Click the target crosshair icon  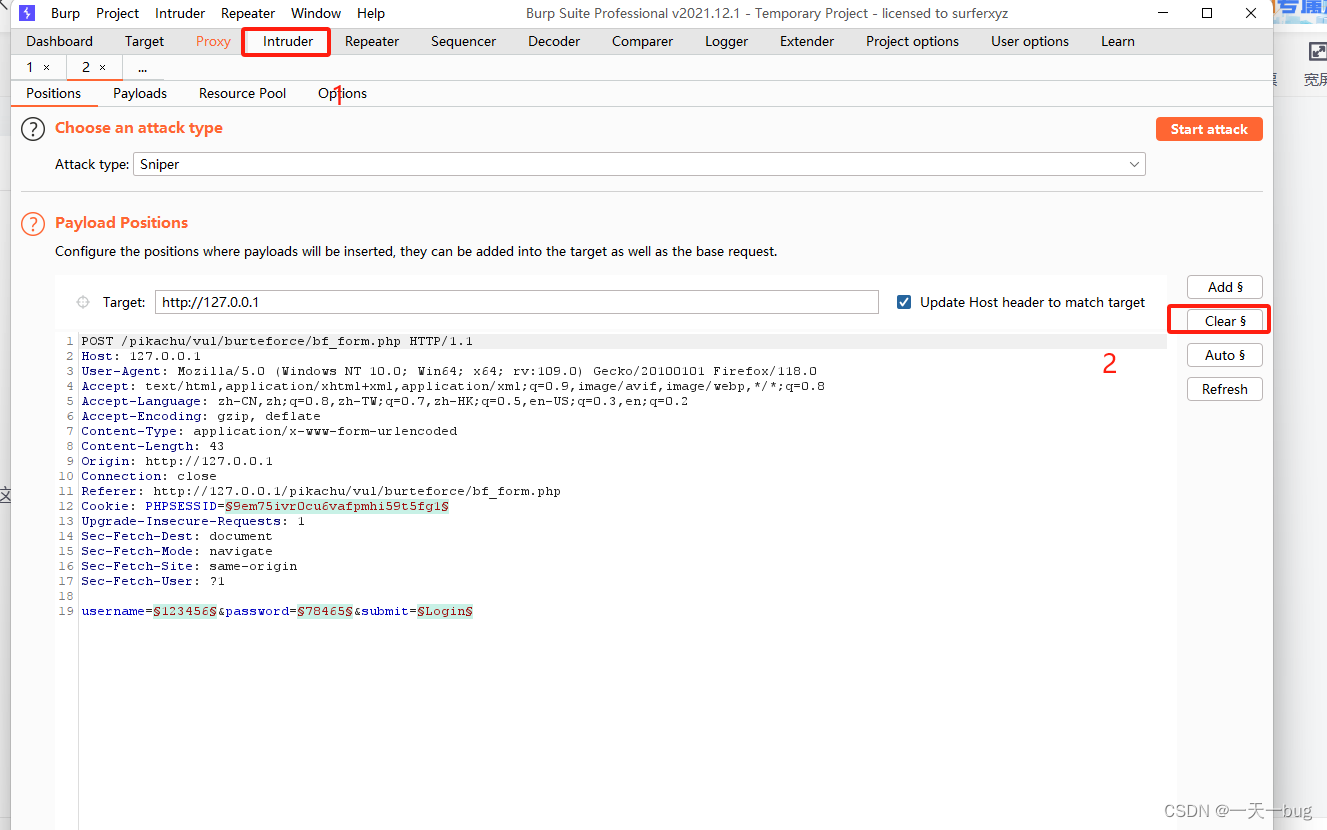click(x=83, y=302)
